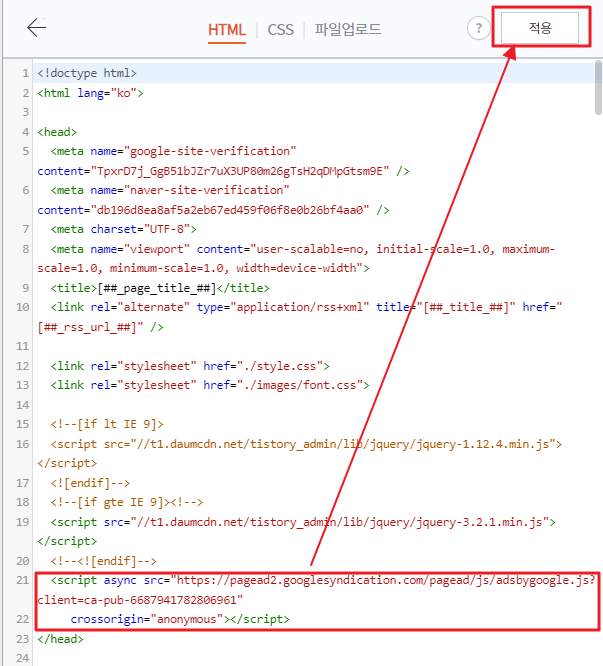Click the naver-site-verification meta line
Viewport: 603px width, 666px height.
[x=170, y=190]
